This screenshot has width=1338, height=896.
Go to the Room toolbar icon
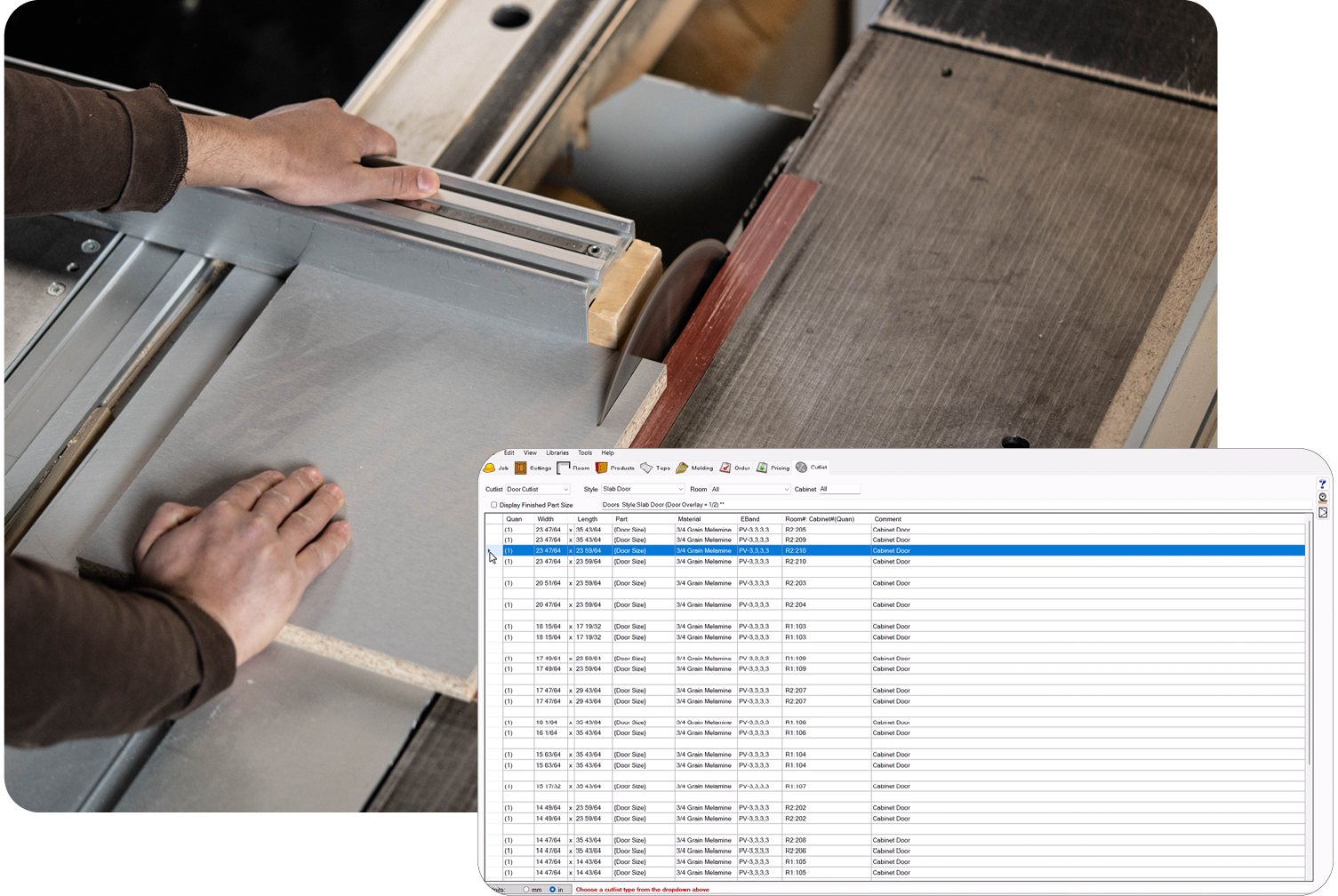(x=573, y=468)
